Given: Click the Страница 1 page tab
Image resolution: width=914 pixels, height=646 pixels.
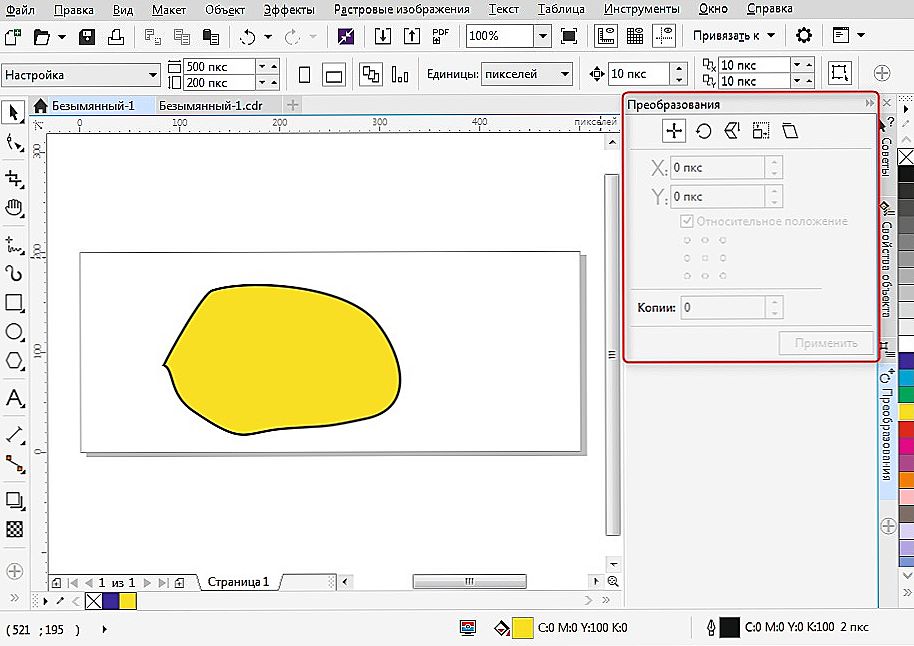Looking at the screenshot, I should coord(238,582).
